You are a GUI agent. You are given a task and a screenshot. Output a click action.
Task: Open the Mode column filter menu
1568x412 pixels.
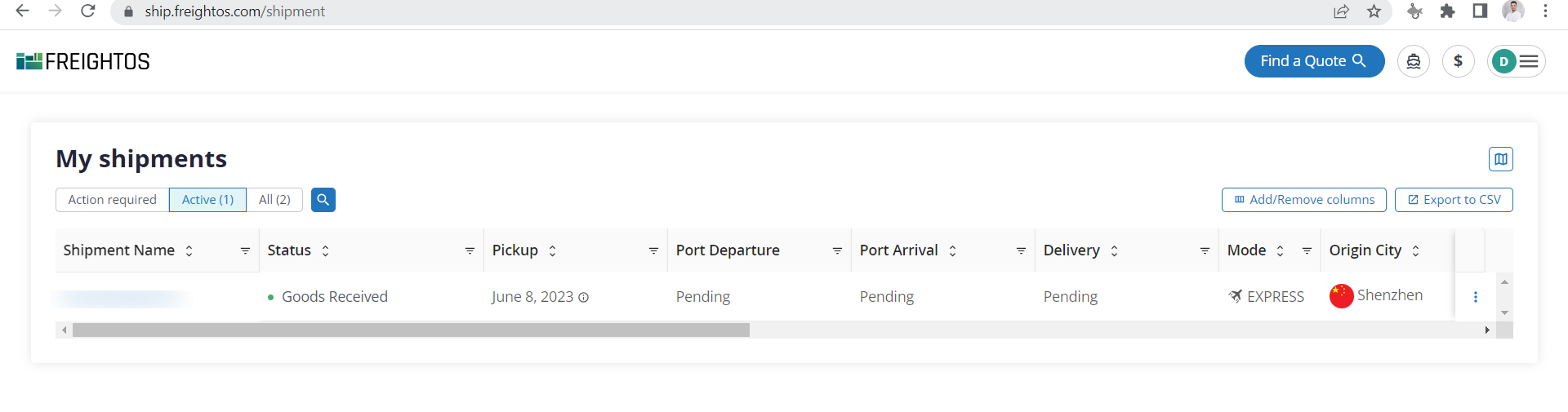click(x=1307, y=250)
